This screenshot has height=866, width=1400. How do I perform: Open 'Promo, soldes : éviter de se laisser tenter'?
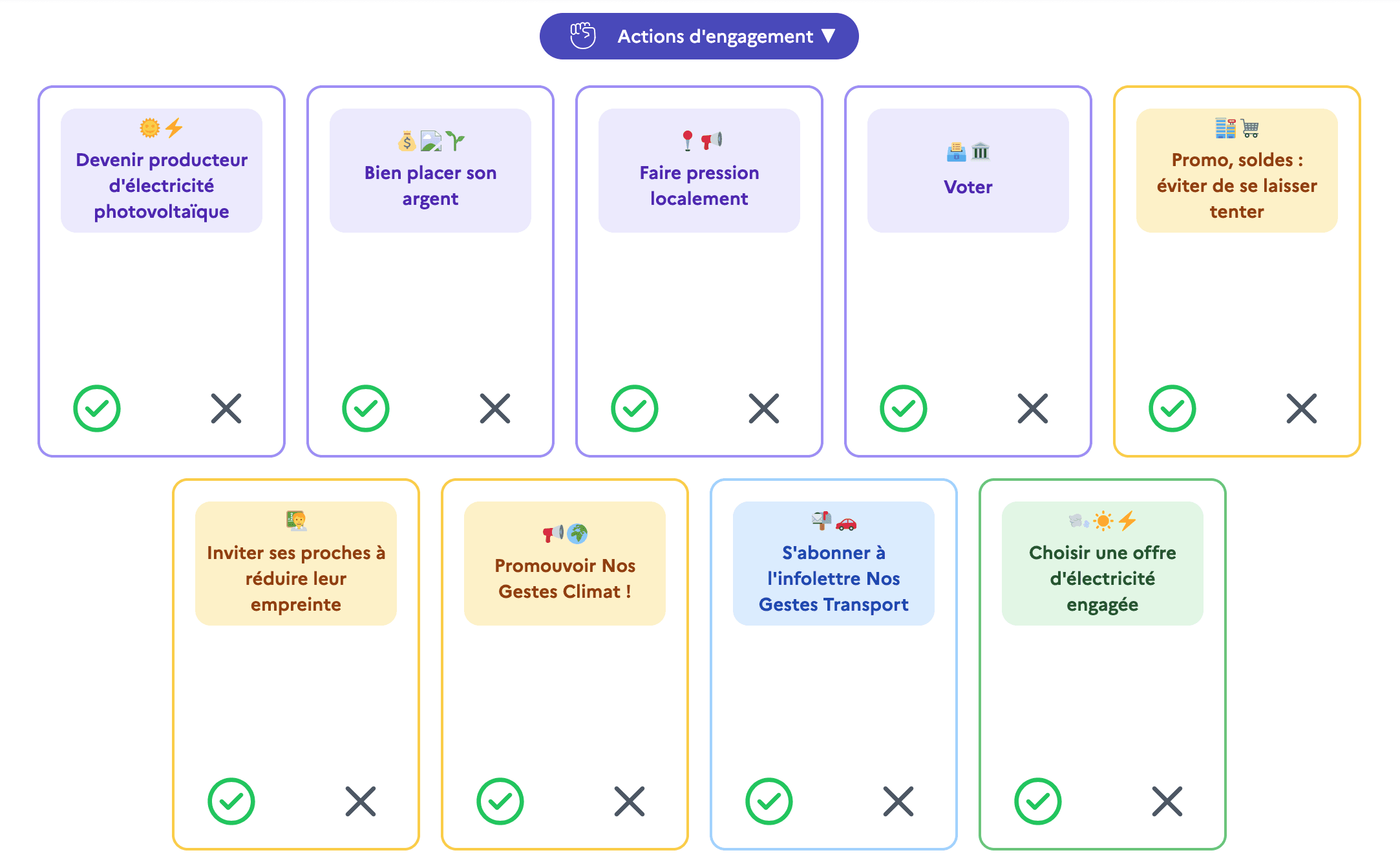tap(1236, 185)
